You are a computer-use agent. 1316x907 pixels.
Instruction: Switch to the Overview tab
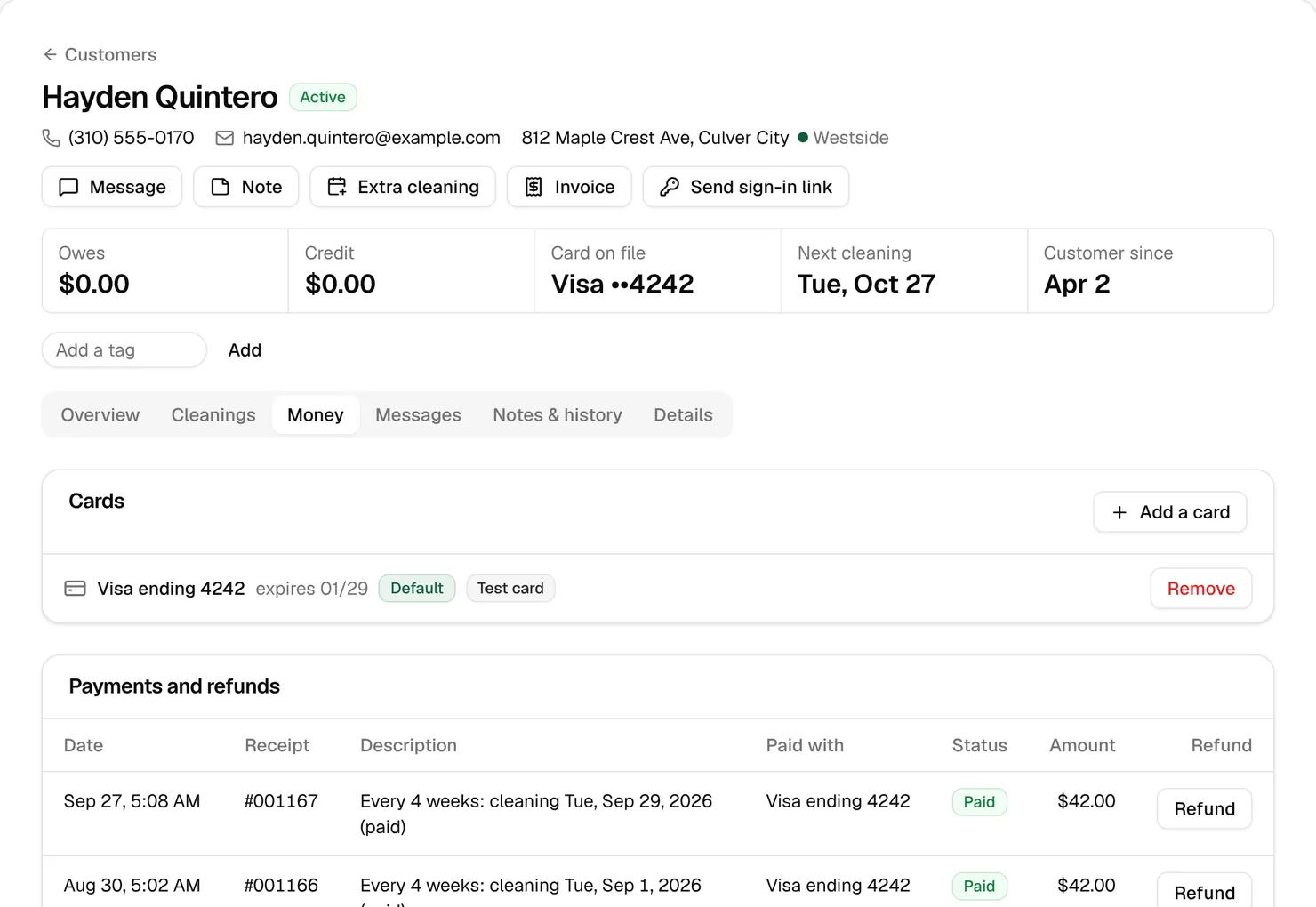click(x=100, y=415)
